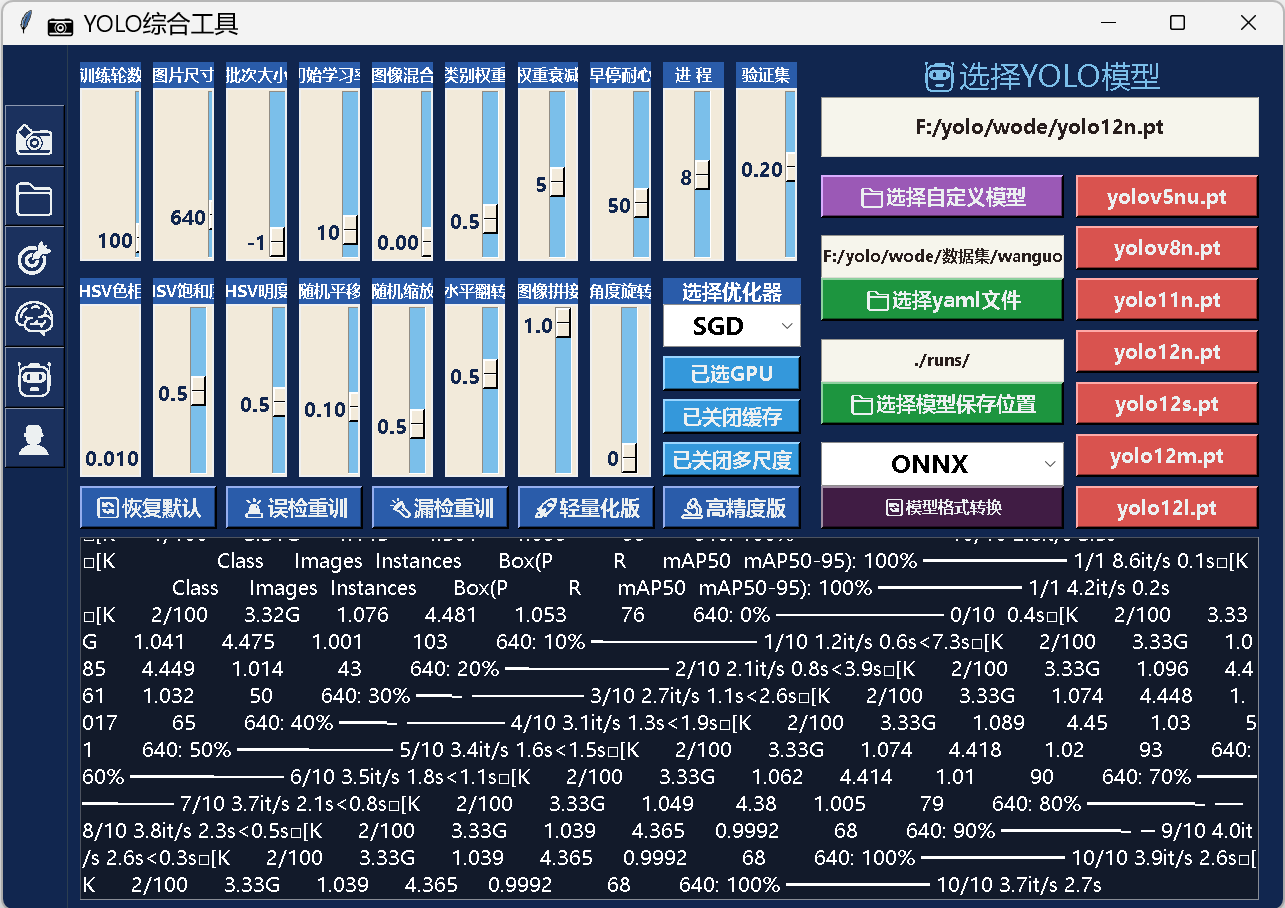Choose the yolov8n.pt model preset
The width and height of the screenshot is (1285, 908).
pyautogui.click(x=1166, y=249)
